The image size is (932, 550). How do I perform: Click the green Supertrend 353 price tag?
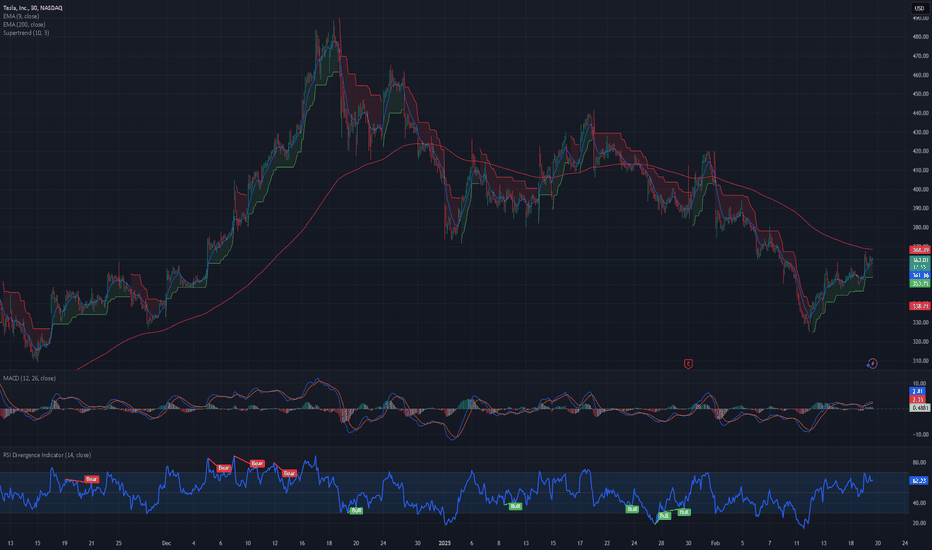pos(920,284)
